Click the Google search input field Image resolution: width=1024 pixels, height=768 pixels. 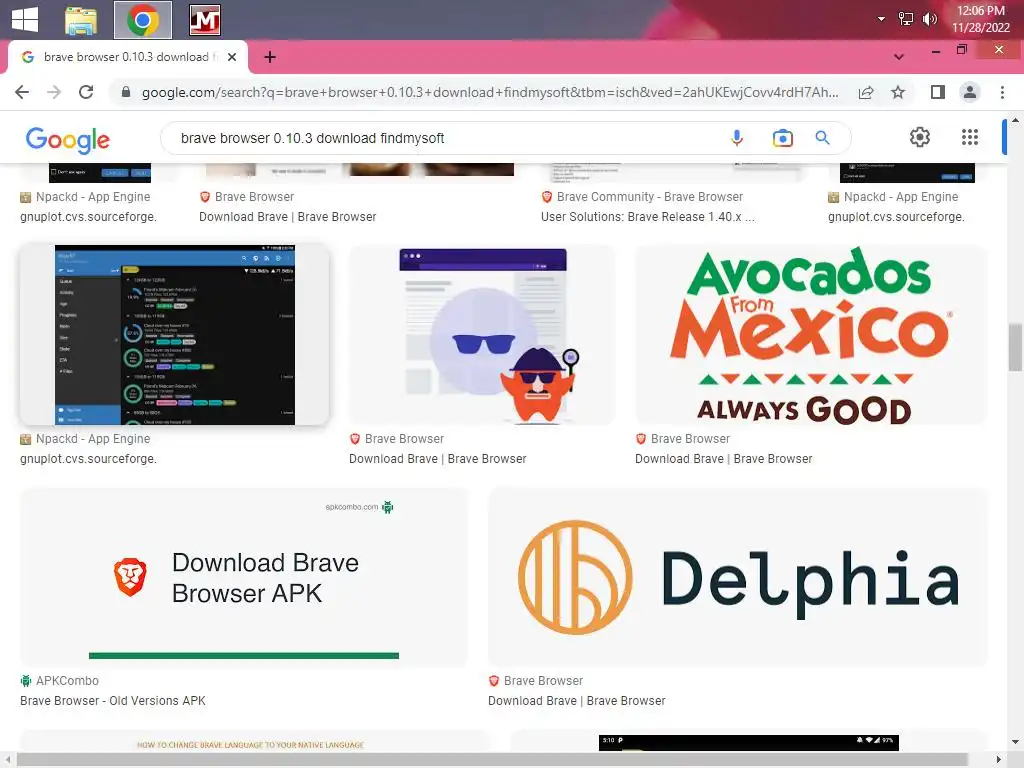(444, 138)
